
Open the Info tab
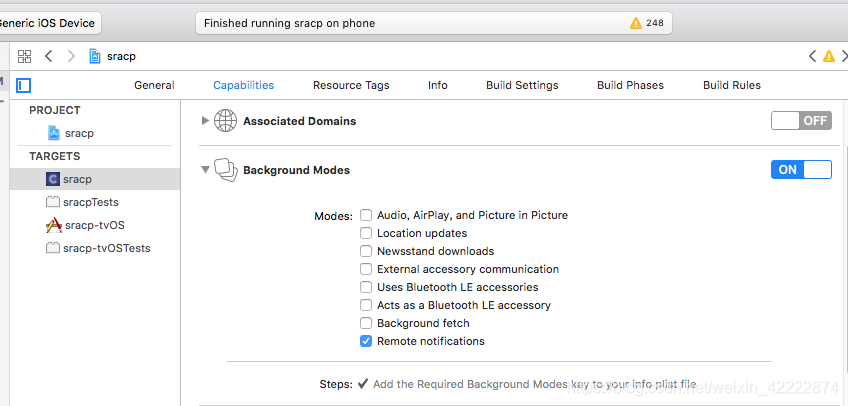pos(438,85)
